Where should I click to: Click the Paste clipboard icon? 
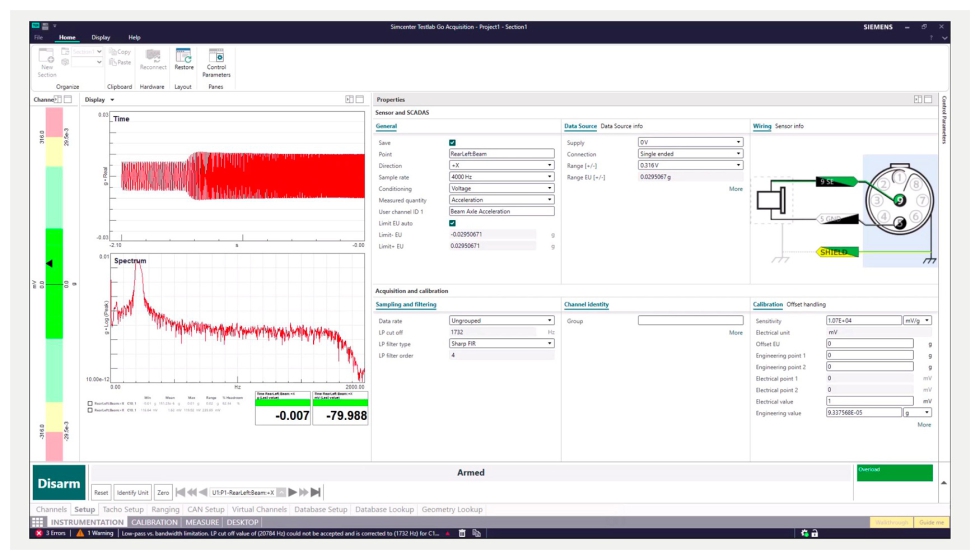tap(113, 62)
